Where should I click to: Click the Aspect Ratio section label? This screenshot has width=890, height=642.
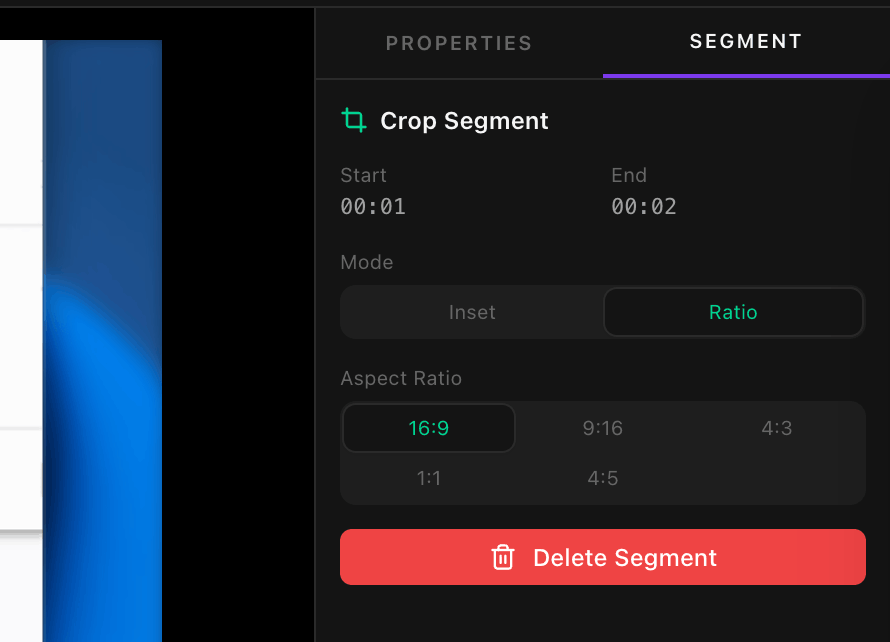[401, 378]
